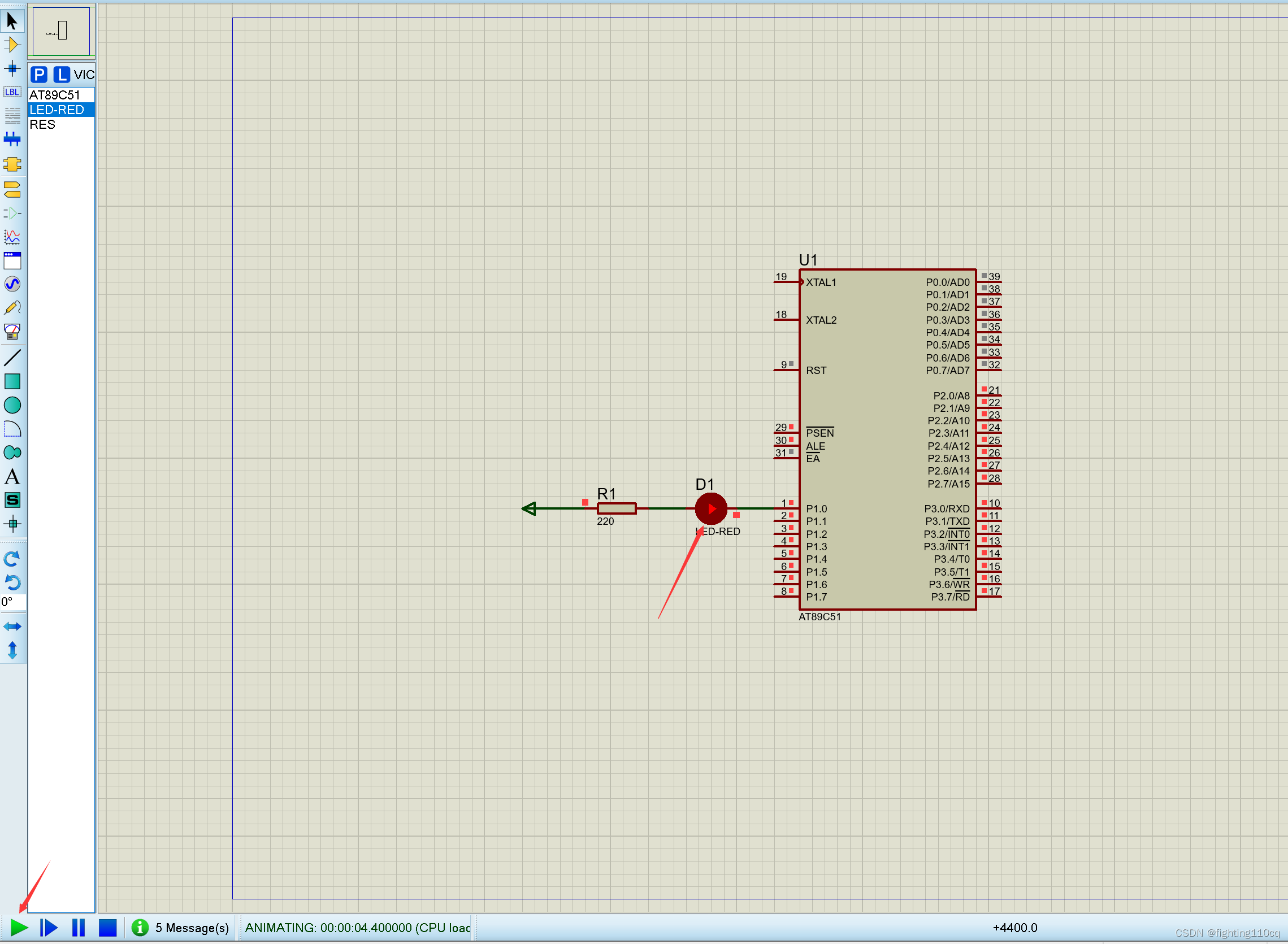Viewport: 1288px width, 944px height.
Task: Pick the 2D Graphics Text tool
Action: [12, 477]
